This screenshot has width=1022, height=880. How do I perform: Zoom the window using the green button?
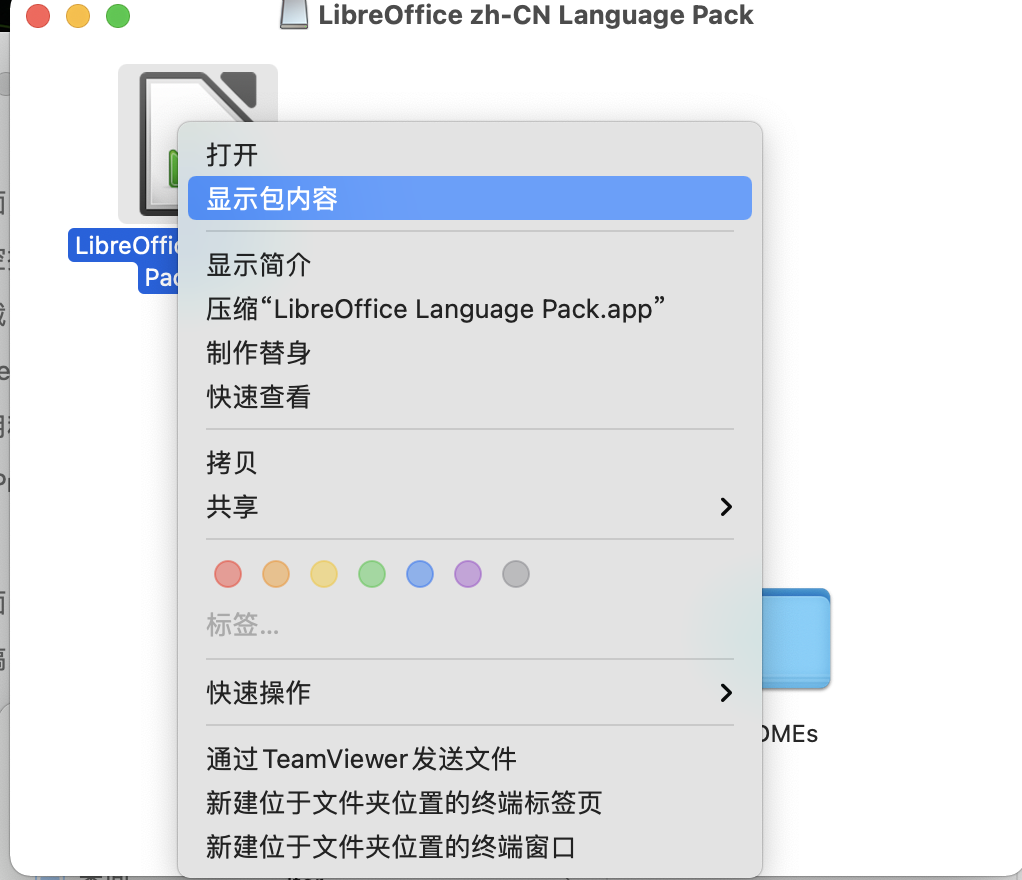coord(118,16)
